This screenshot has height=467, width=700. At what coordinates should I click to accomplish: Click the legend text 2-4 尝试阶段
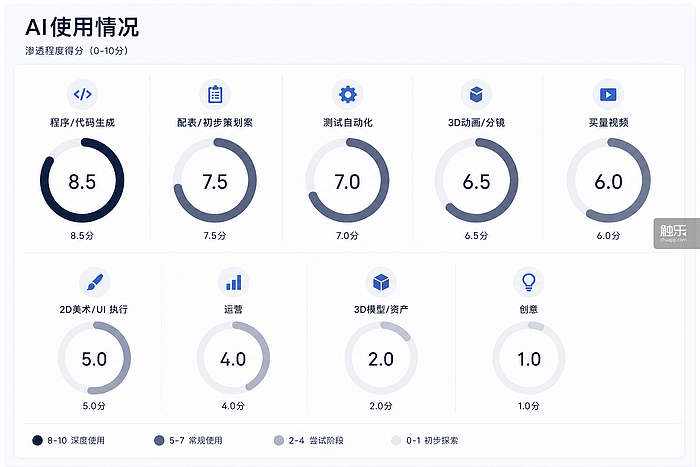(316, 441)
